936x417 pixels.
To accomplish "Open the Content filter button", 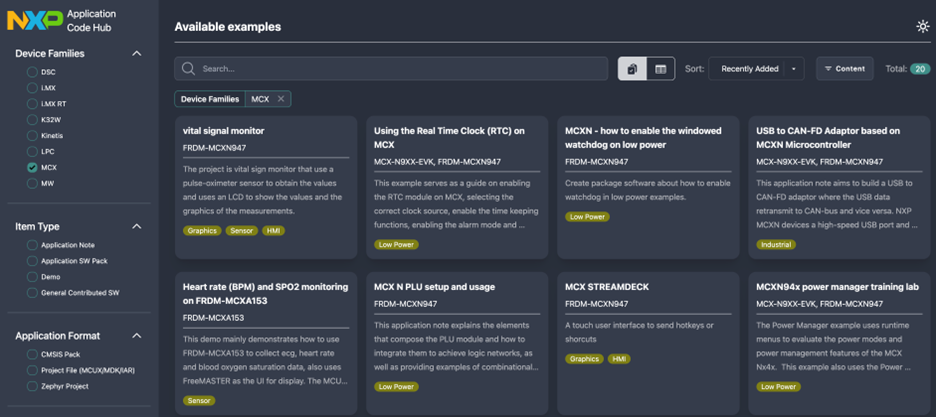I will [844, 69].
